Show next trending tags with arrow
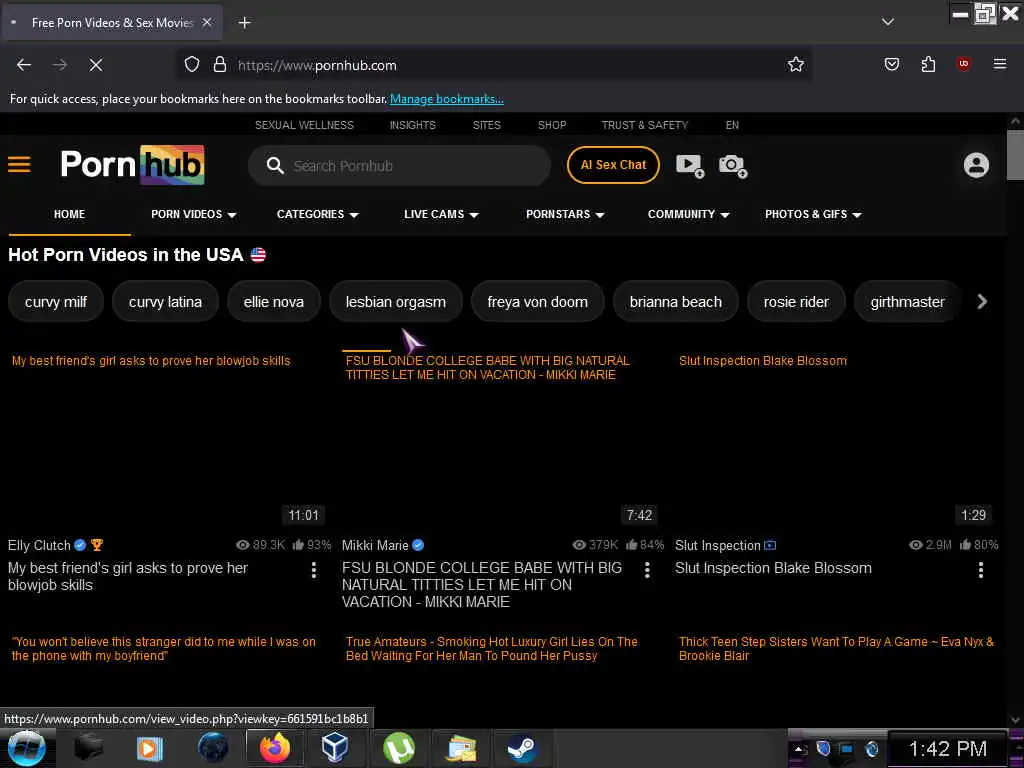 point(982,301)
